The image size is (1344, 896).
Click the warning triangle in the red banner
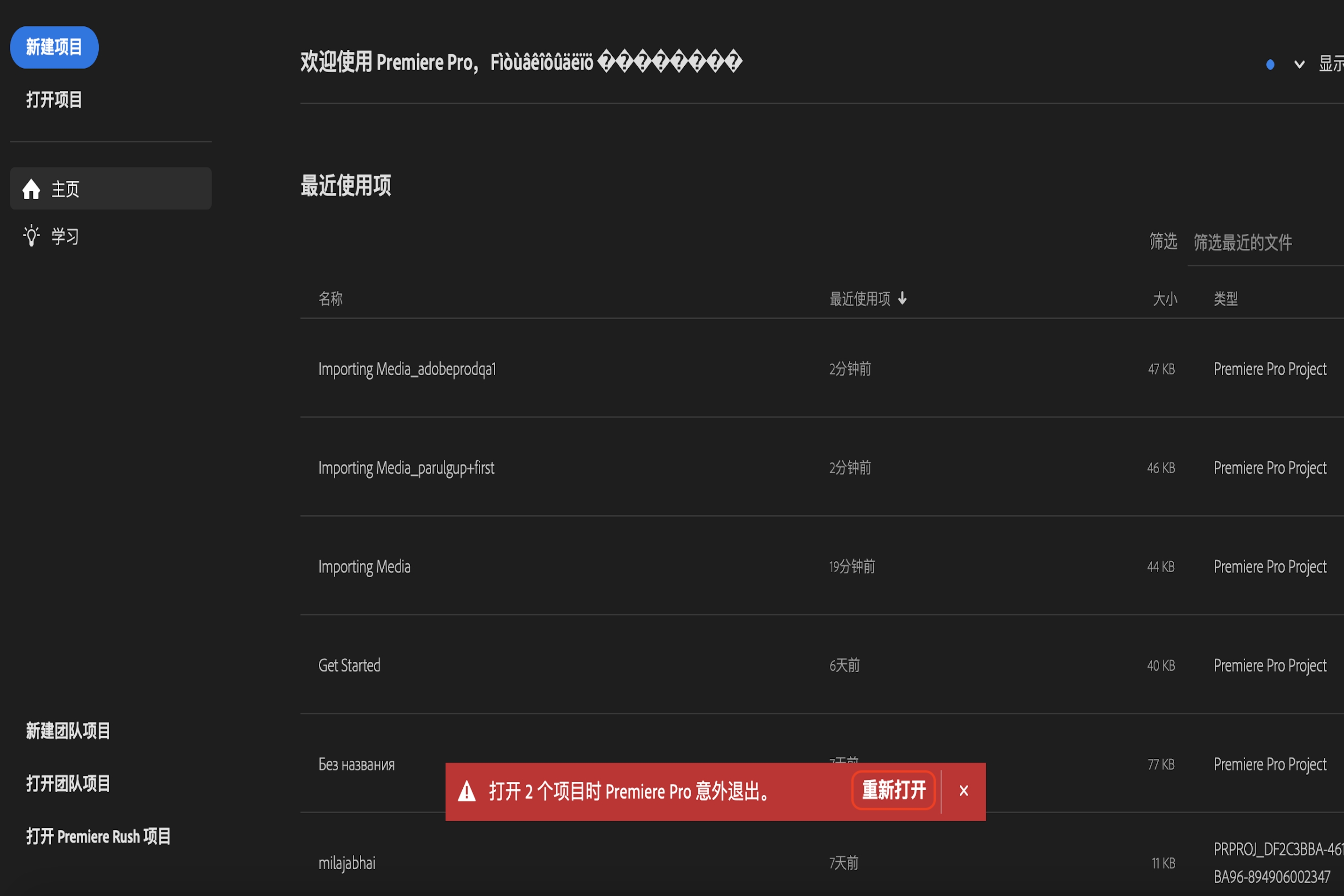[x=466, y=792]
